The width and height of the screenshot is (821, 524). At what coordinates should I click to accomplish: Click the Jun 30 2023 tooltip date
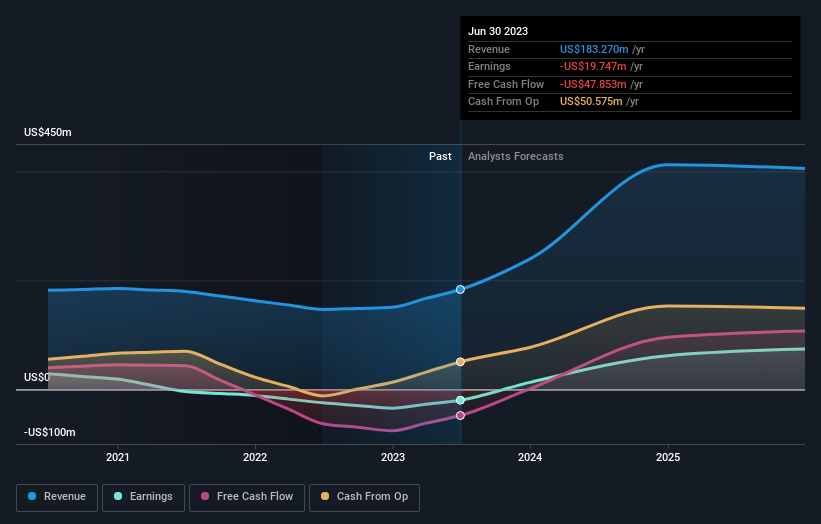click(x=498, y=31)
